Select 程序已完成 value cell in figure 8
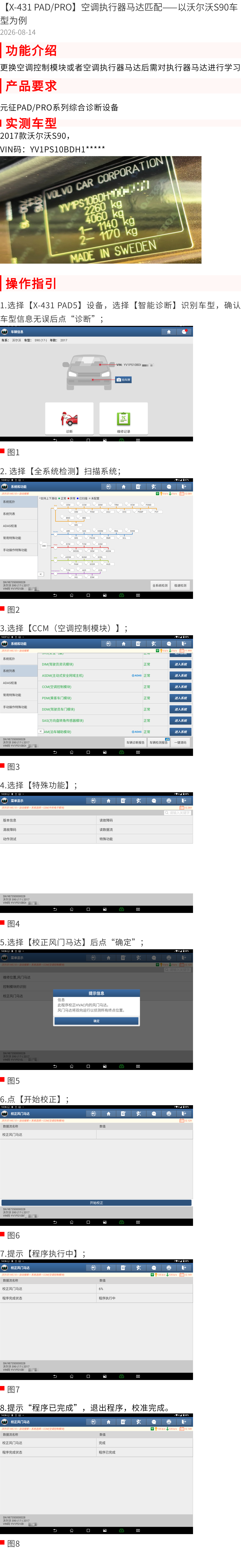The width and height of the screenshot is (241, 1568). (x=145, y=1452)
